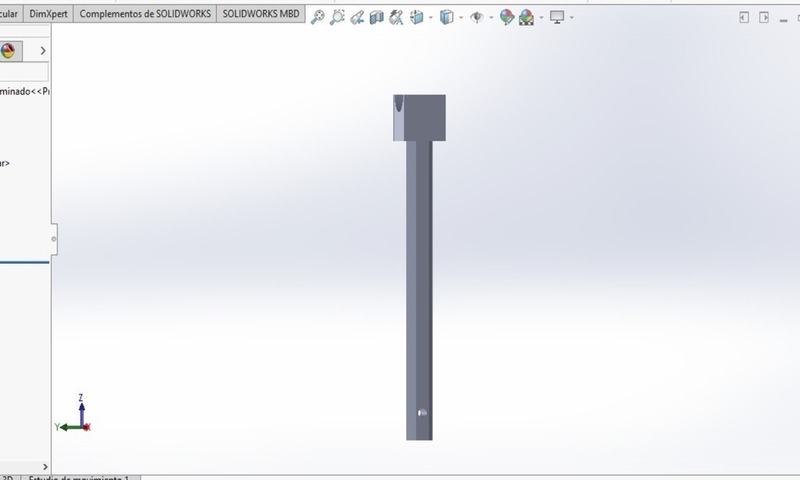Click the View Orientation cube icon
The height and width of the screenshot is (480, 800).
tap(417, 17)
